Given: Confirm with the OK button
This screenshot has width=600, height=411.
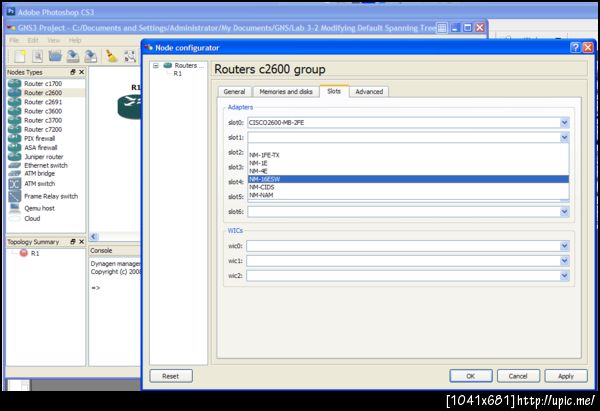Looking at the screenshot, I should [x=471, y=376].
